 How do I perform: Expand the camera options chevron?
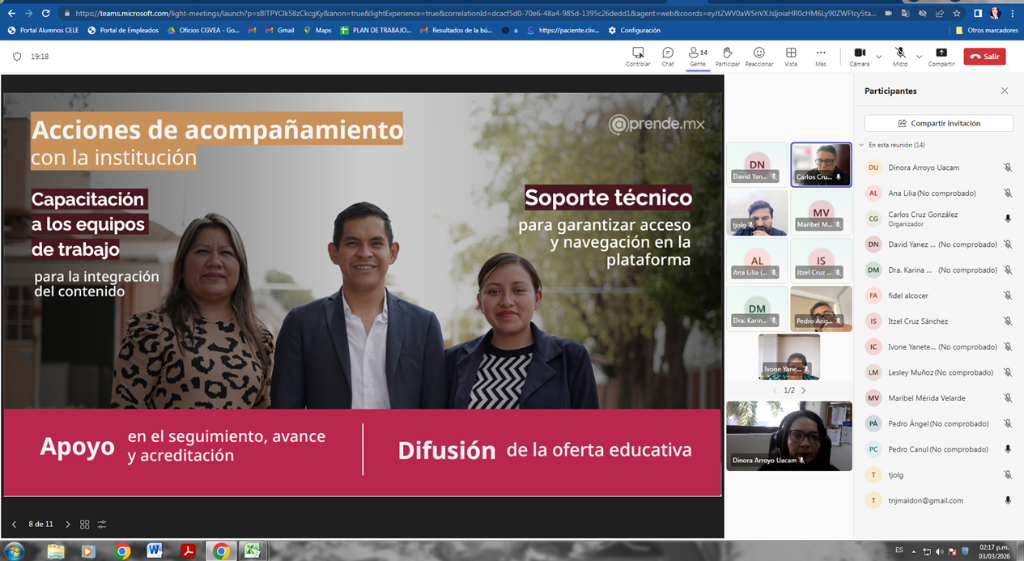click(x=879, y=57)
